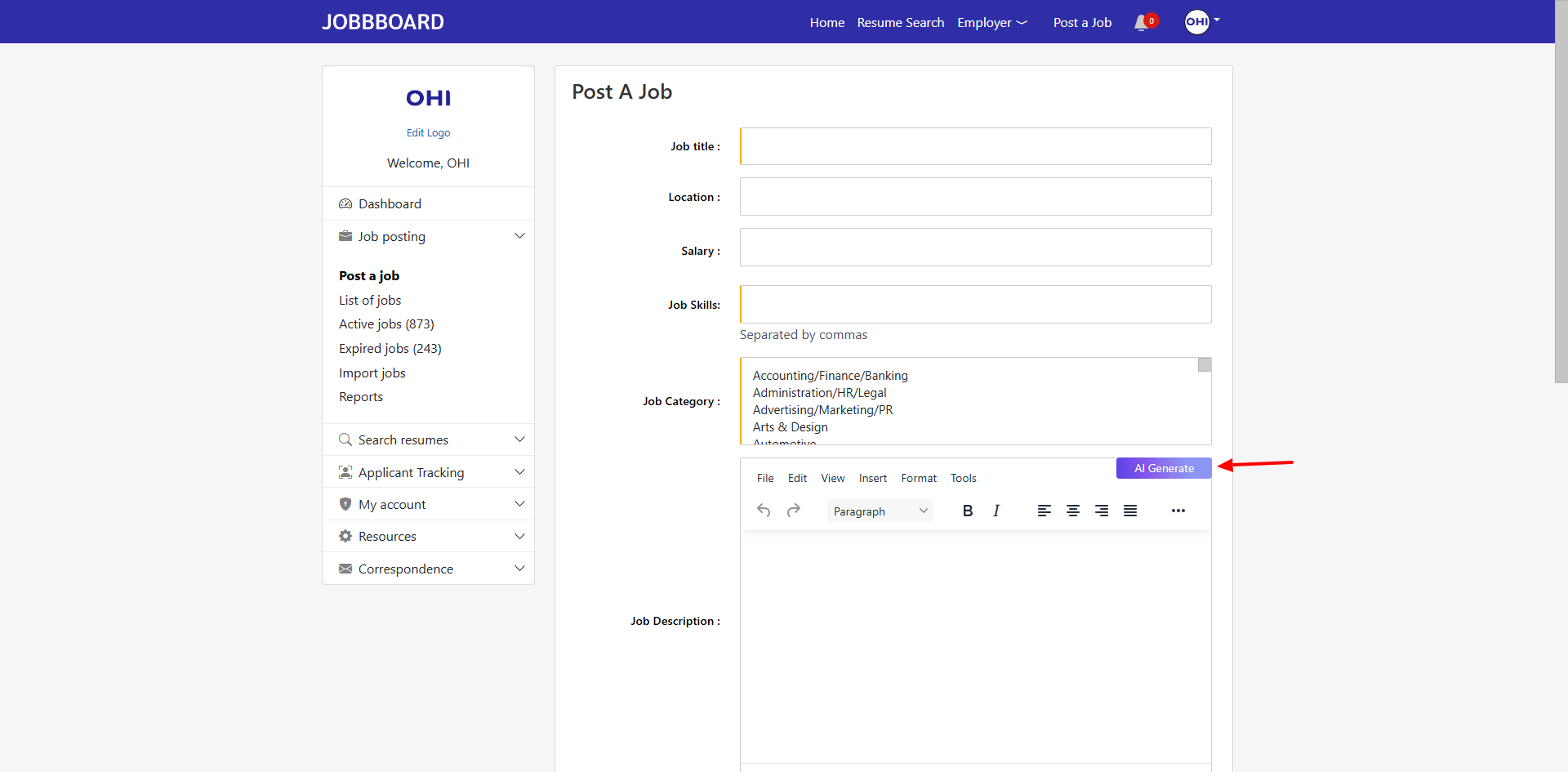Click the notification bell icon
Screen dimensions: 1568x772
[1142, 23]
